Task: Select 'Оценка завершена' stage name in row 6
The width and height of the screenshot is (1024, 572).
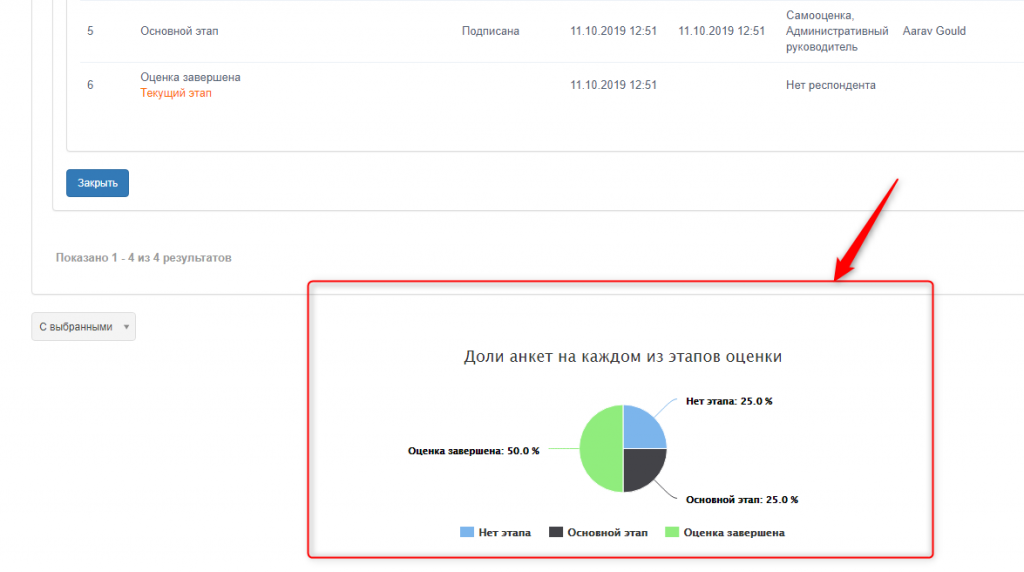Action: tap(190, 77)
